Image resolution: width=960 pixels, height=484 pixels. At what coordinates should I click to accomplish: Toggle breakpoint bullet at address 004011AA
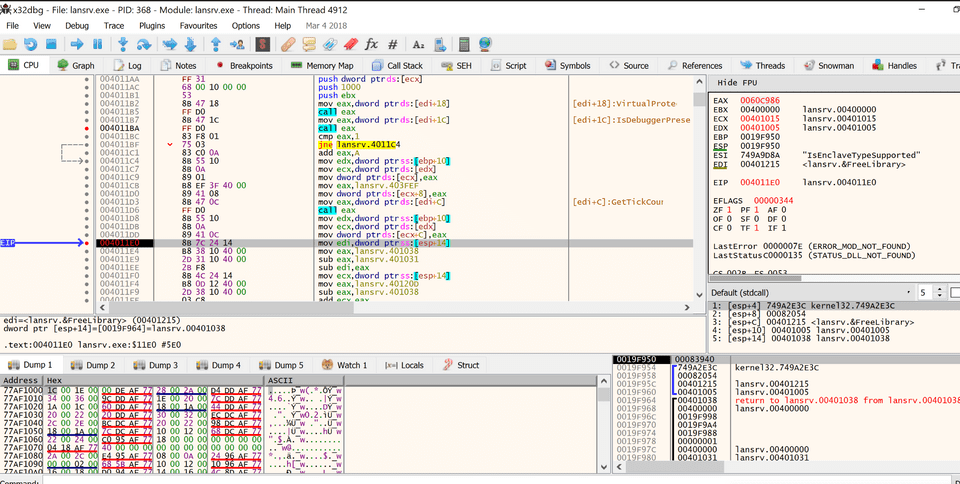[87, 79]
